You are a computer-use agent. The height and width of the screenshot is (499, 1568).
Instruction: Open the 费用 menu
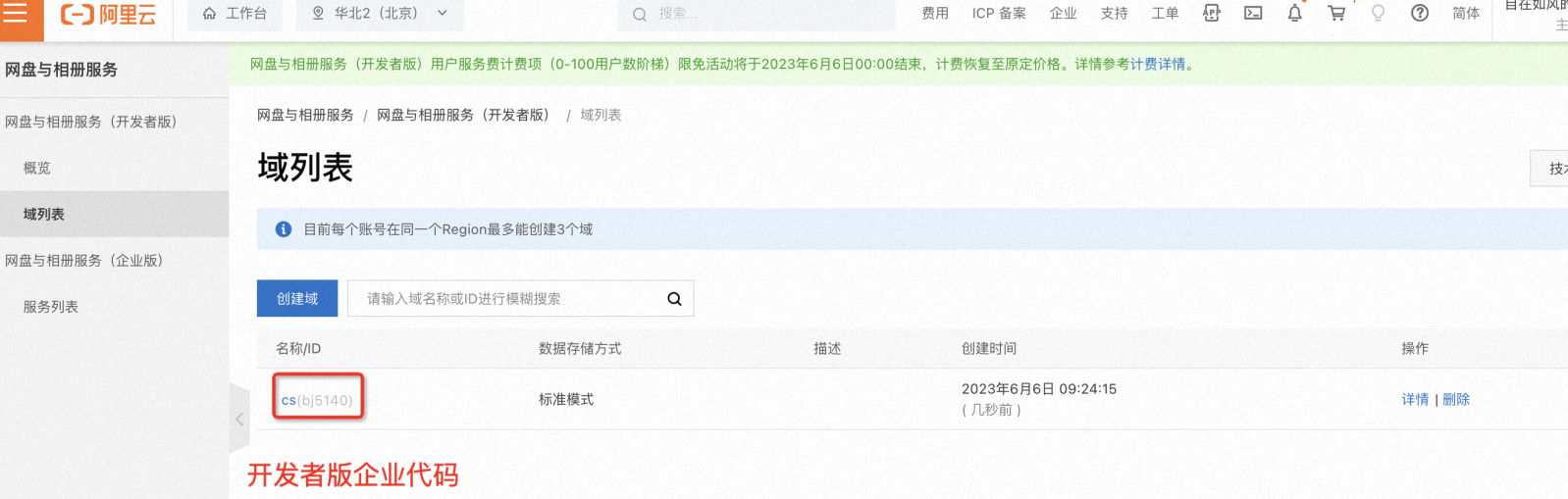tap(935, 14)
